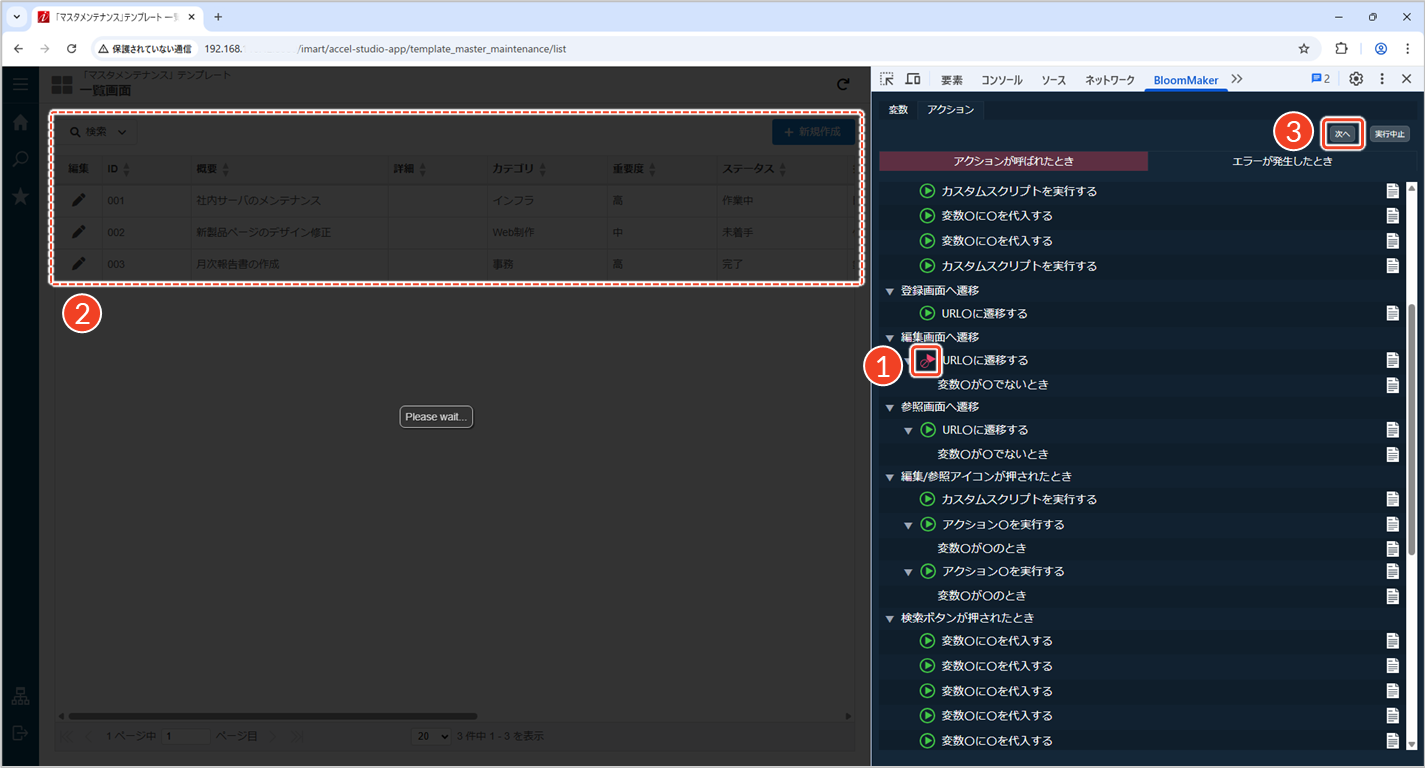The width and height of the screenshot is (1425, 768).
Task: Collapse the 参照画面へ遷移 action group
Action: click(890, 407)
